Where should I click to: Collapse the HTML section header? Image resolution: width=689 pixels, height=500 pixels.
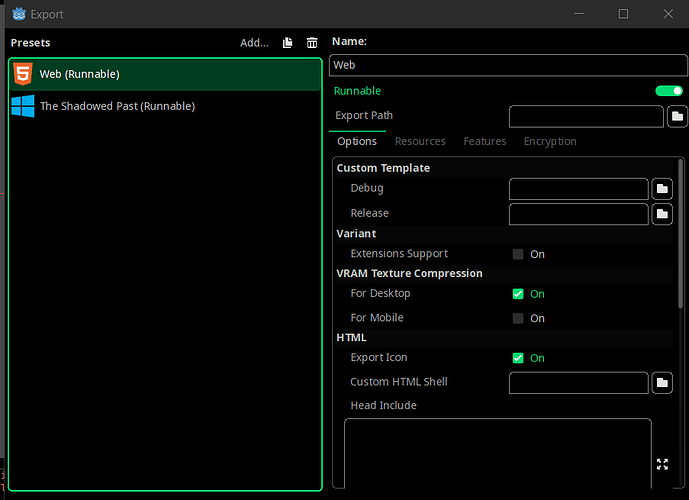(x=504, y=337)
